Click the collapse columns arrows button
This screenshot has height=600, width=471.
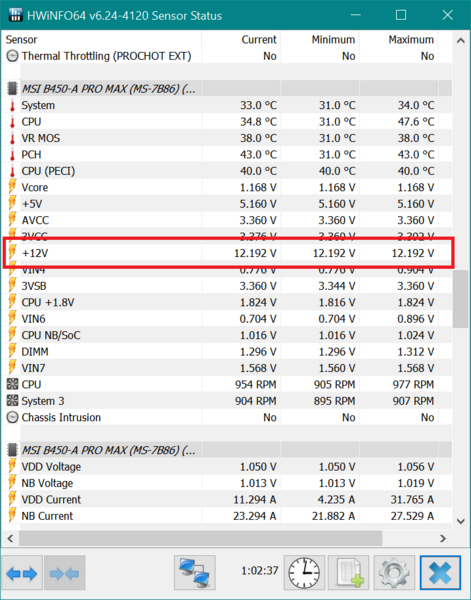pos(64,573)
